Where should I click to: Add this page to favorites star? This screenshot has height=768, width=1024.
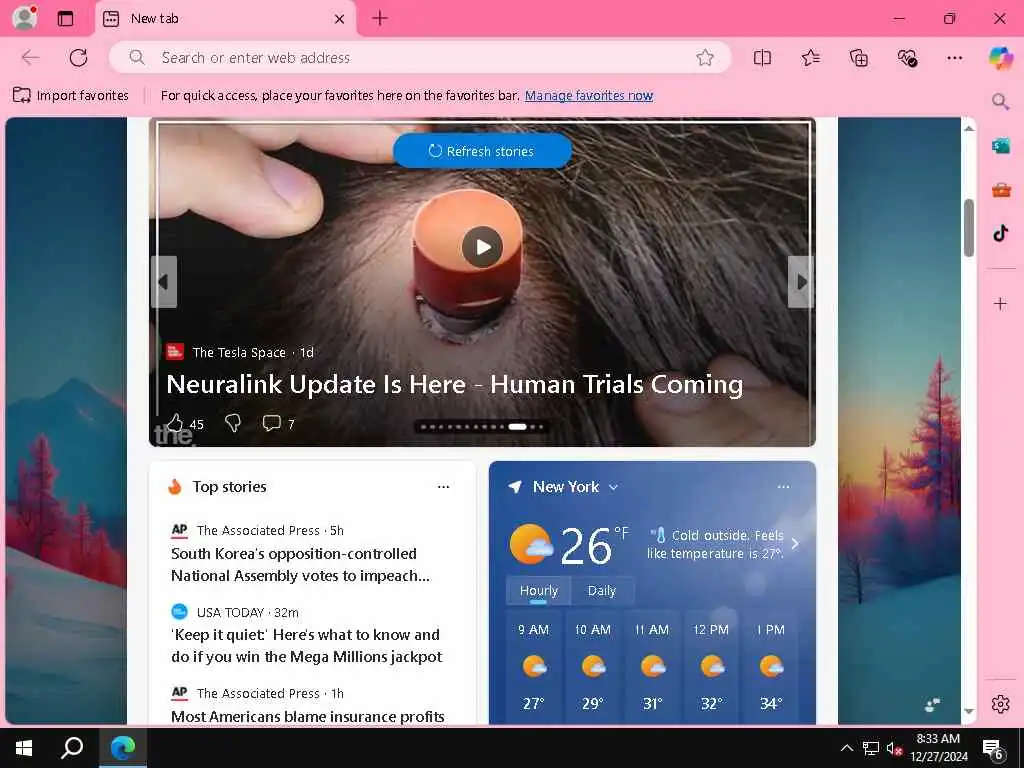point(705,57)
